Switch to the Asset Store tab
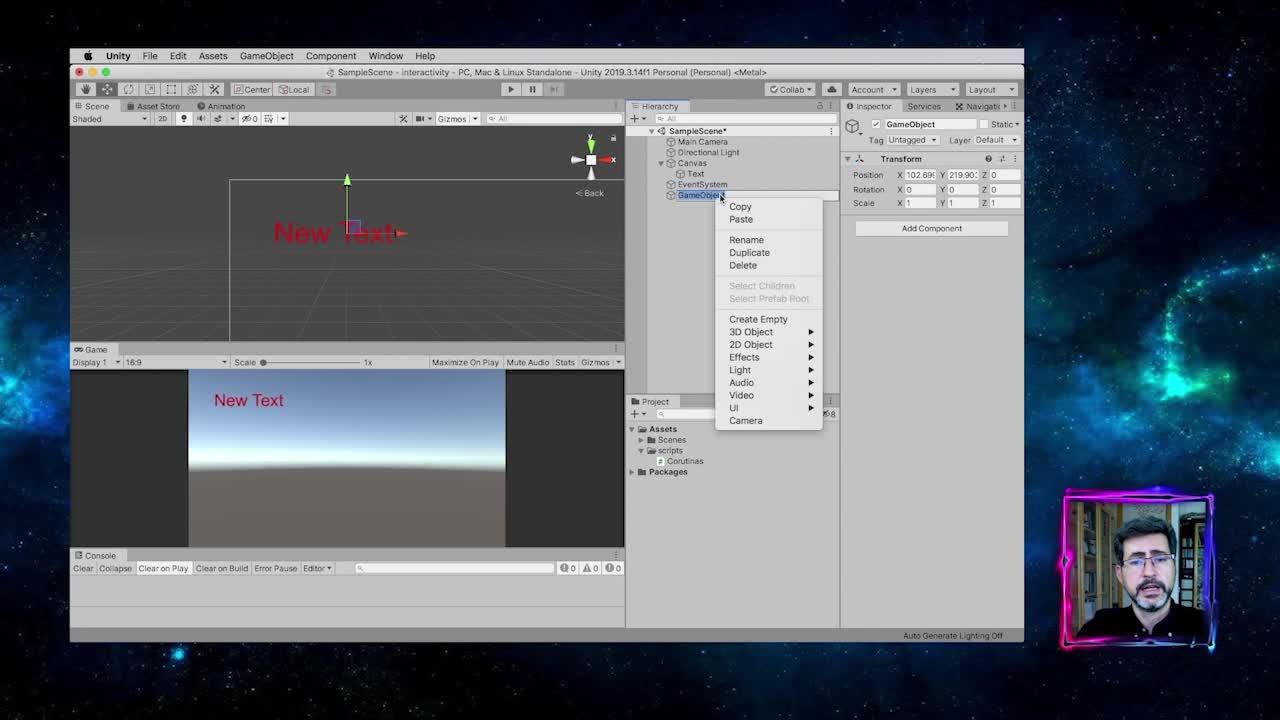This screenshot has width=1280, height=720. click(x=153, y=106)
